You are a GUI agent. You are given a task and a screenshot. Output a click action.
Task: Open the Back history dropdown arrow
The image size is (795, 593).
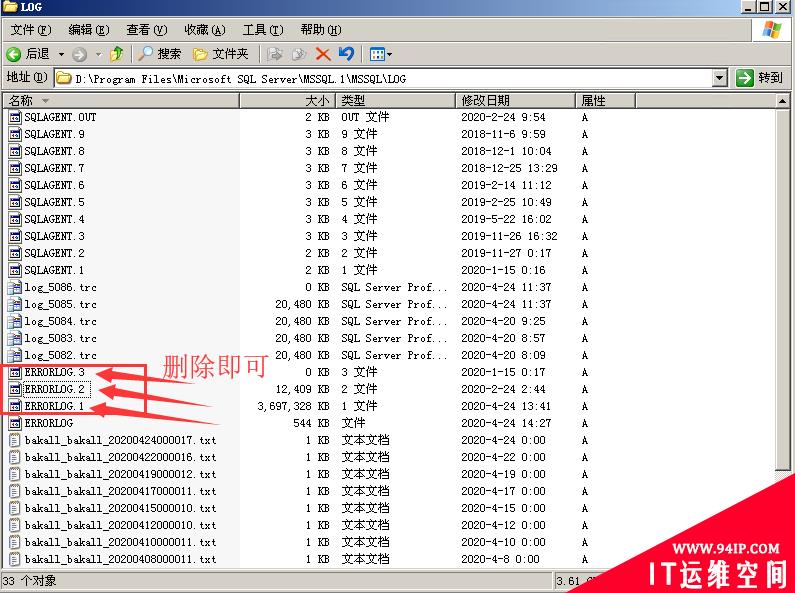pos(61,54)
